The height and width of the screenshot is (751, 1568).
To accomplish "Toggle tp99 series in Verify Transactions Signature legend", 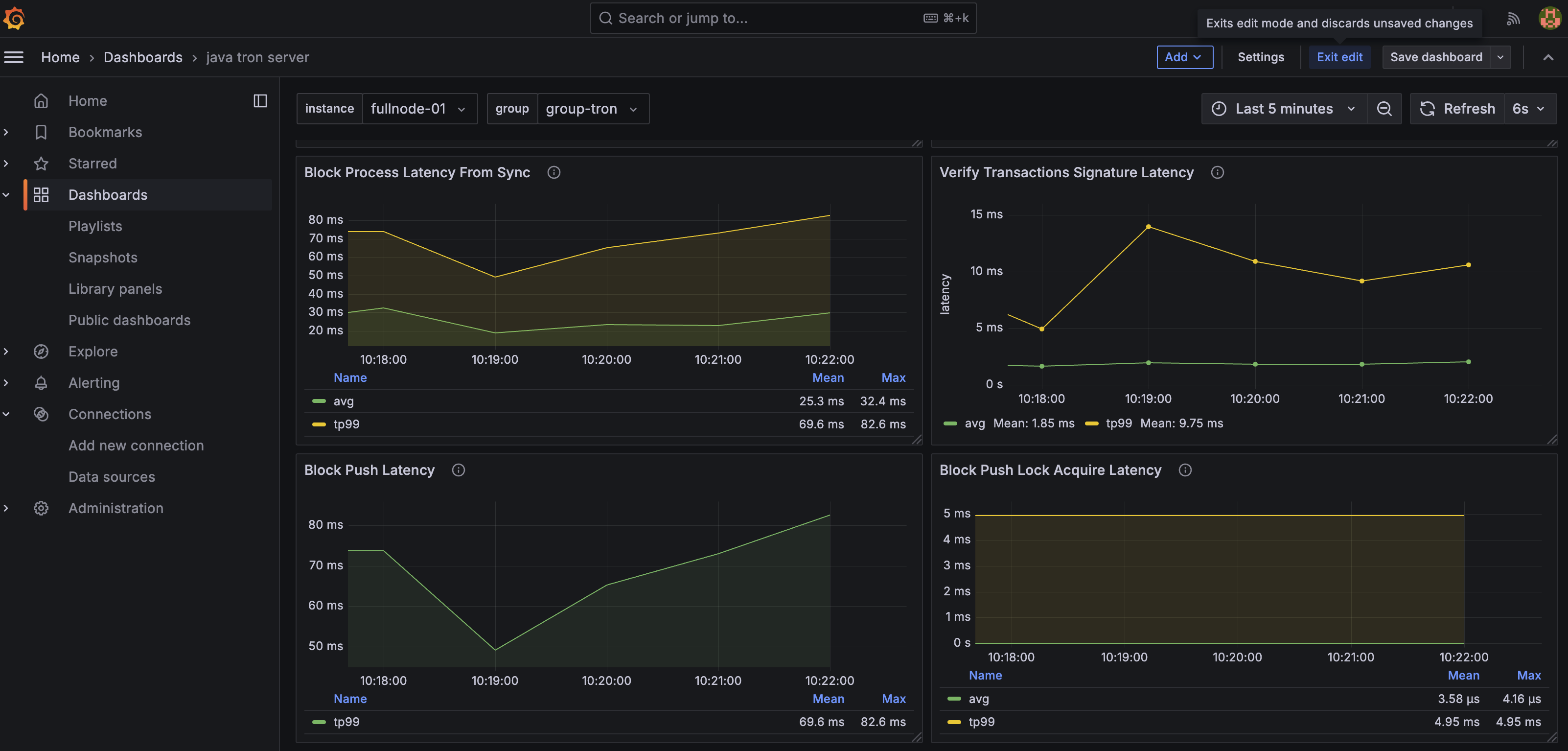I will (x=1119, y=423).
